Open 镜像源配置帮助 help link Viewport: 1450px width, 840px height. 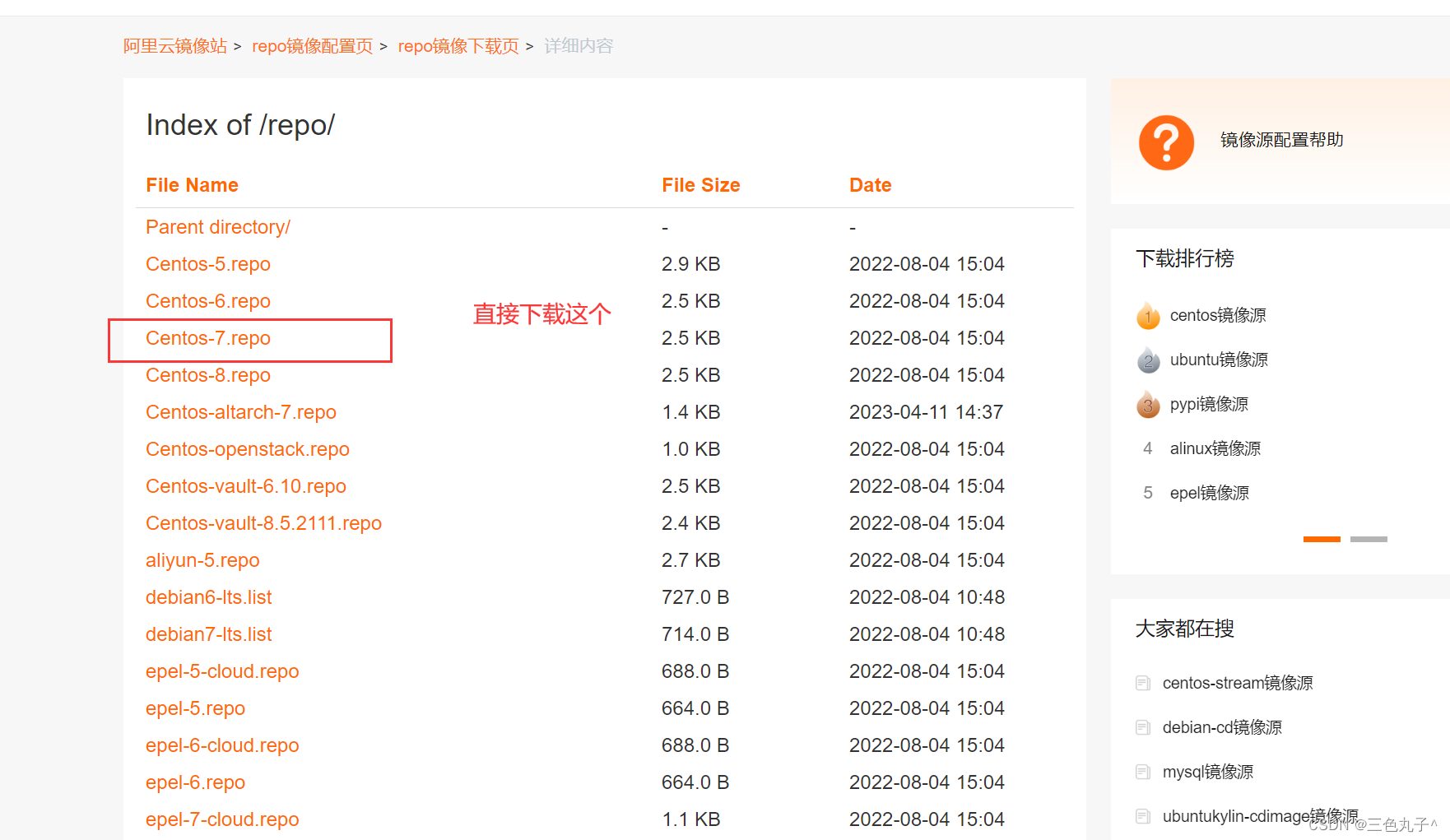tap(1281, 140)
